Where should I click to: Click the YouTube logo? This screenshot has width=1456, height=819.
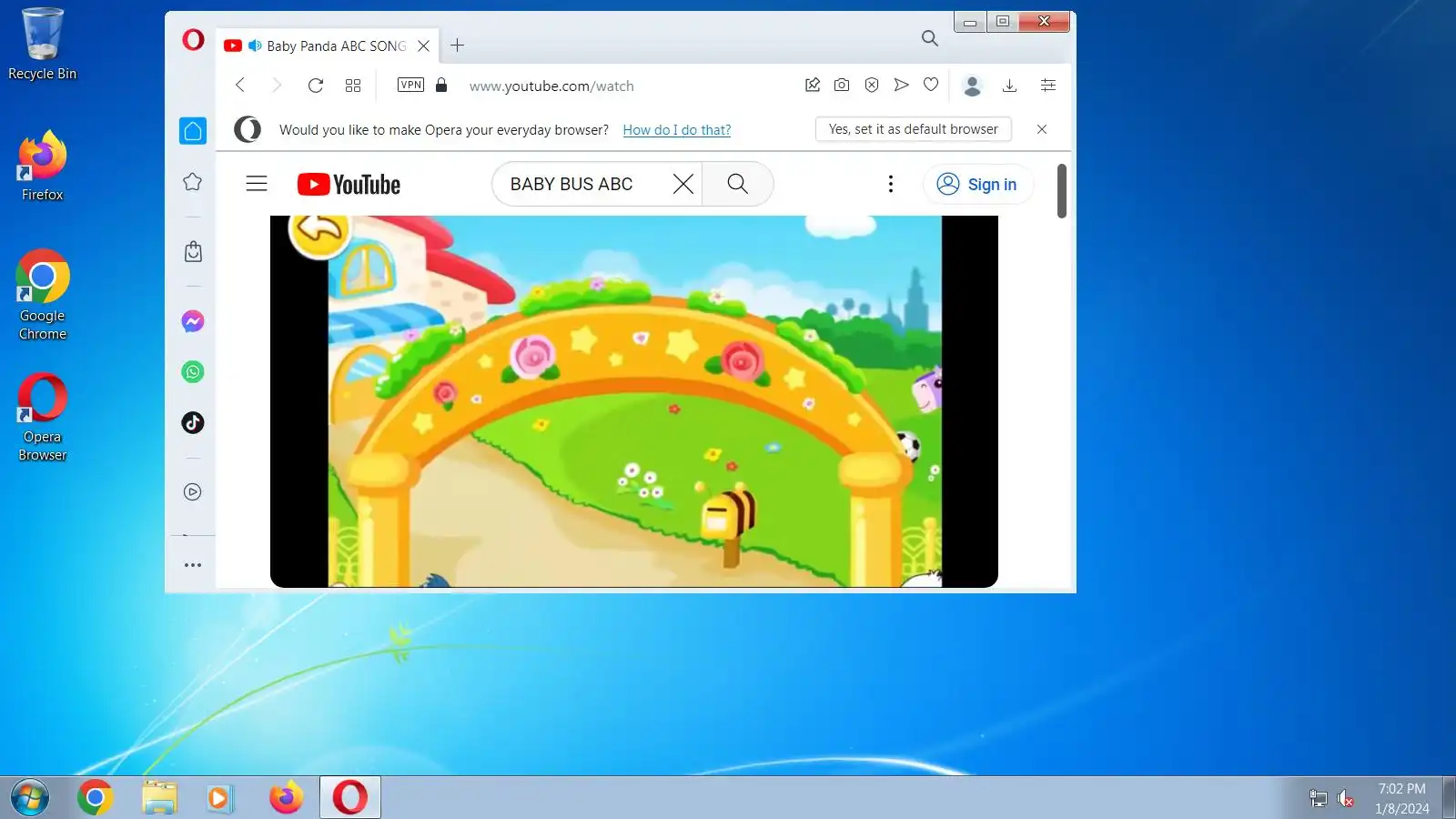click(x=349, y=185)
